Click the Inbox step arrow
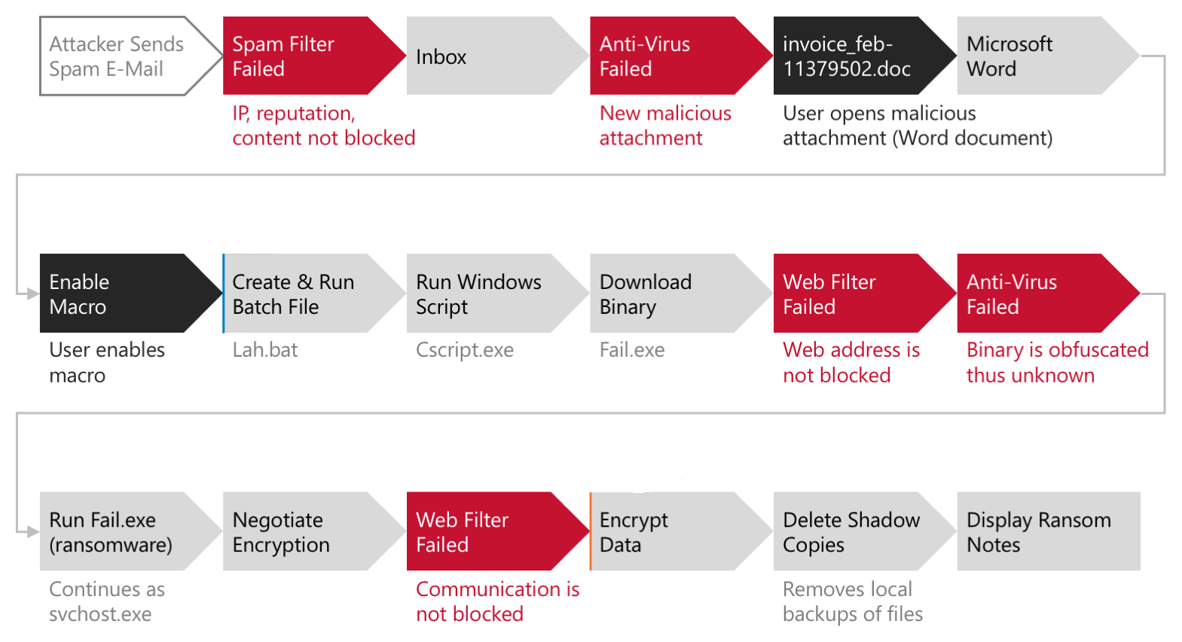 click(x=485, y=56)
